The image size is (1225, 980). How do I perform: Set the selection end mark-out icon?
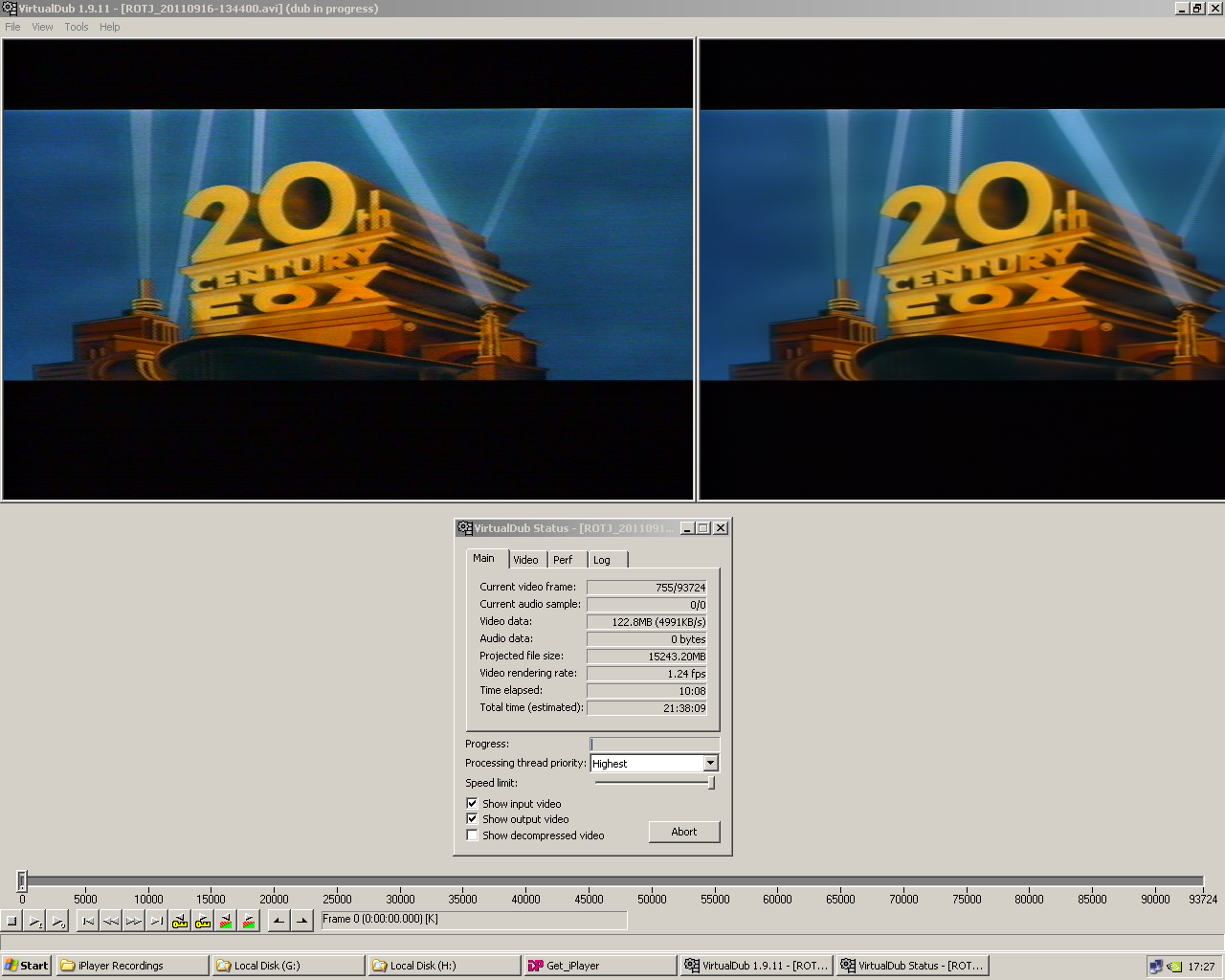301,921
